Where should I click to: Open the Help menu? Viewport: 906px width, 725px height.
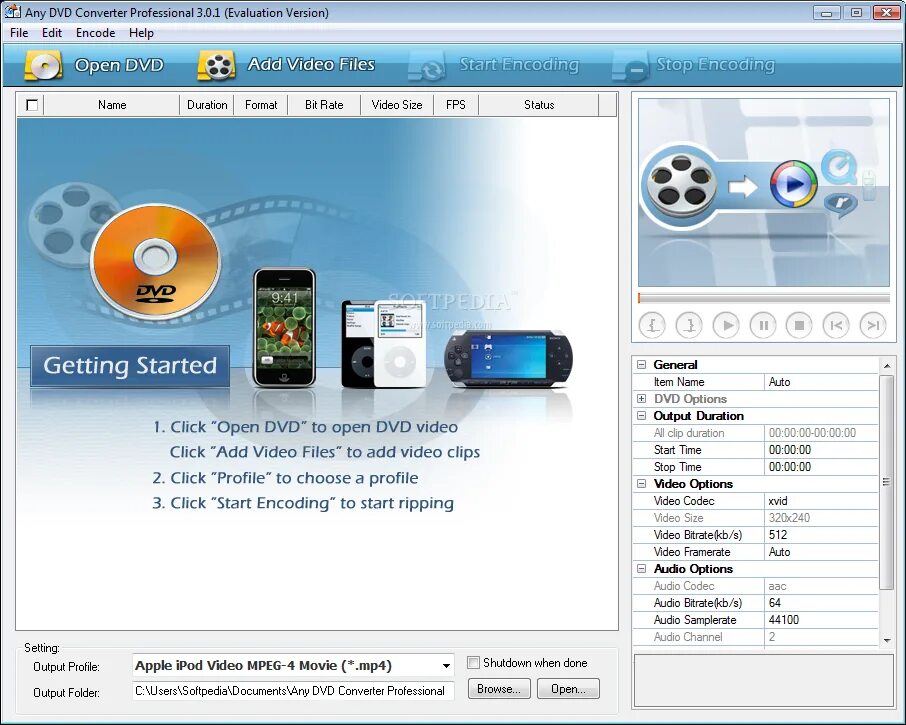click(141, 33)
